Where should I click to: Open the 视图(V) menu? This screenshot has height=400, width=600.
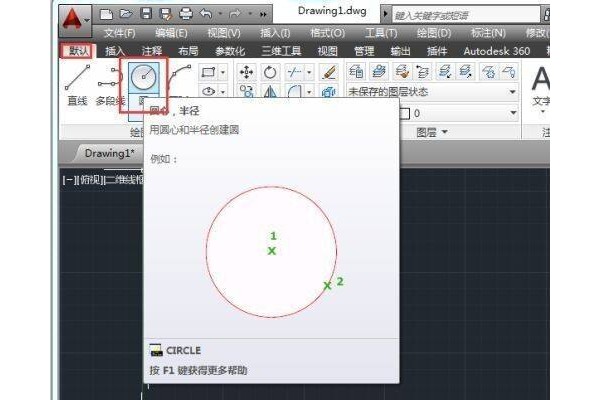(x=224, y=33)
